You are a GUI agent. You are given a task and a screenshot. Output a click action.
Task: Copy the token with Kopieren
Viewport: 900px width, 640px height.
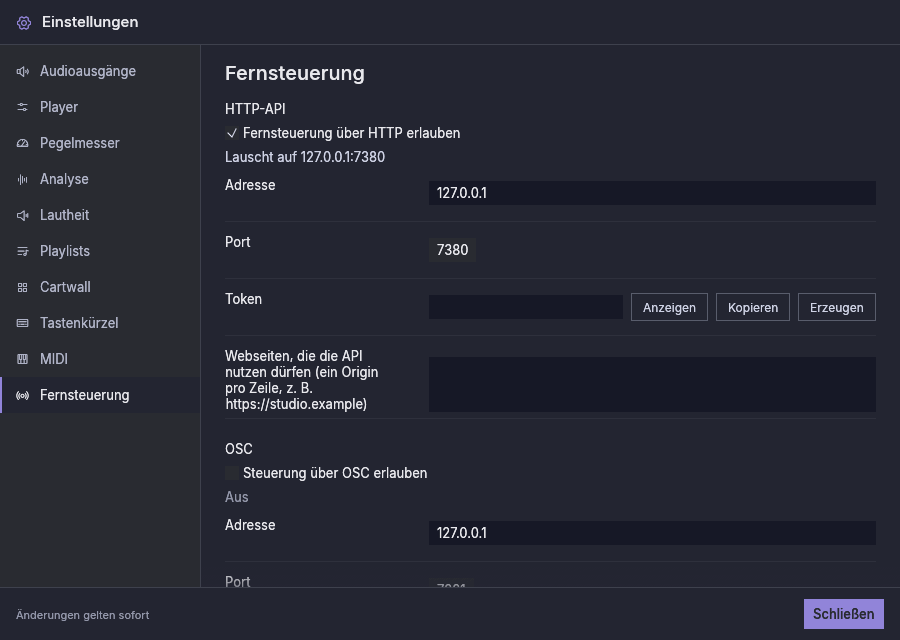(752, 307)
